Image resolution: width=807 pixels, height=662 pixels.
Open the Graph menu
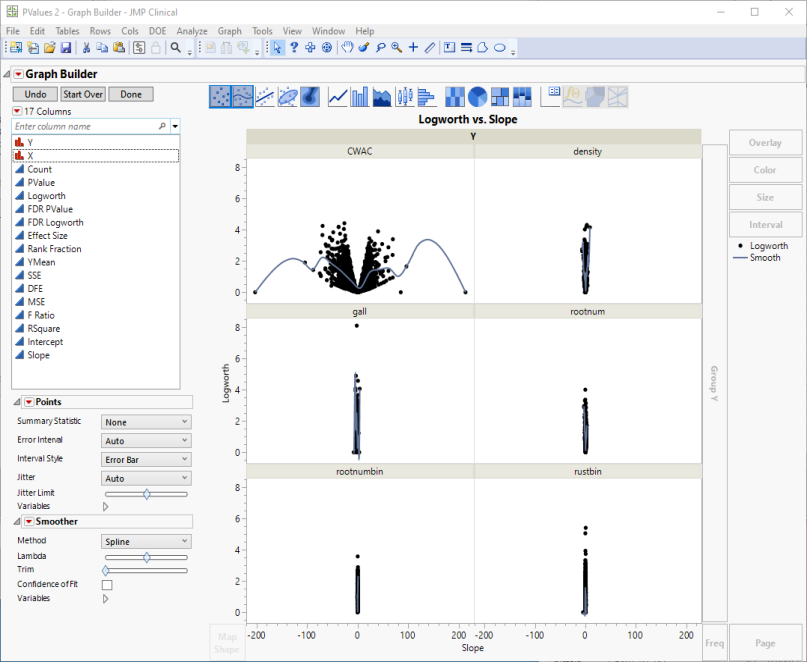pyautogui.click(x=229, y=31)
